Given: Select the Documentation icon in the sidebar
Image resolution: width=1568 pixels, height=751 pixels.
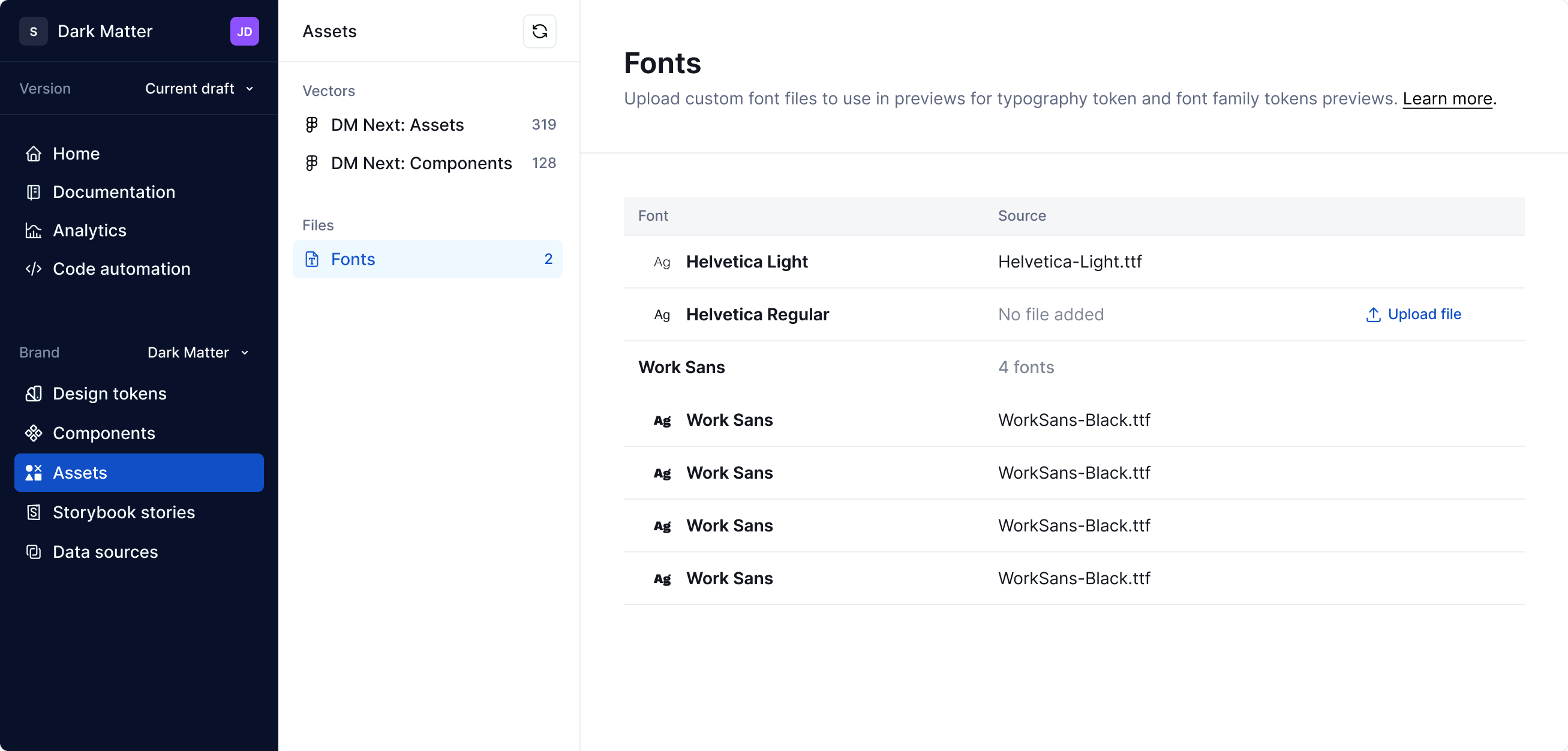Looking at the screenshot, I should click(x=34, y=192).
